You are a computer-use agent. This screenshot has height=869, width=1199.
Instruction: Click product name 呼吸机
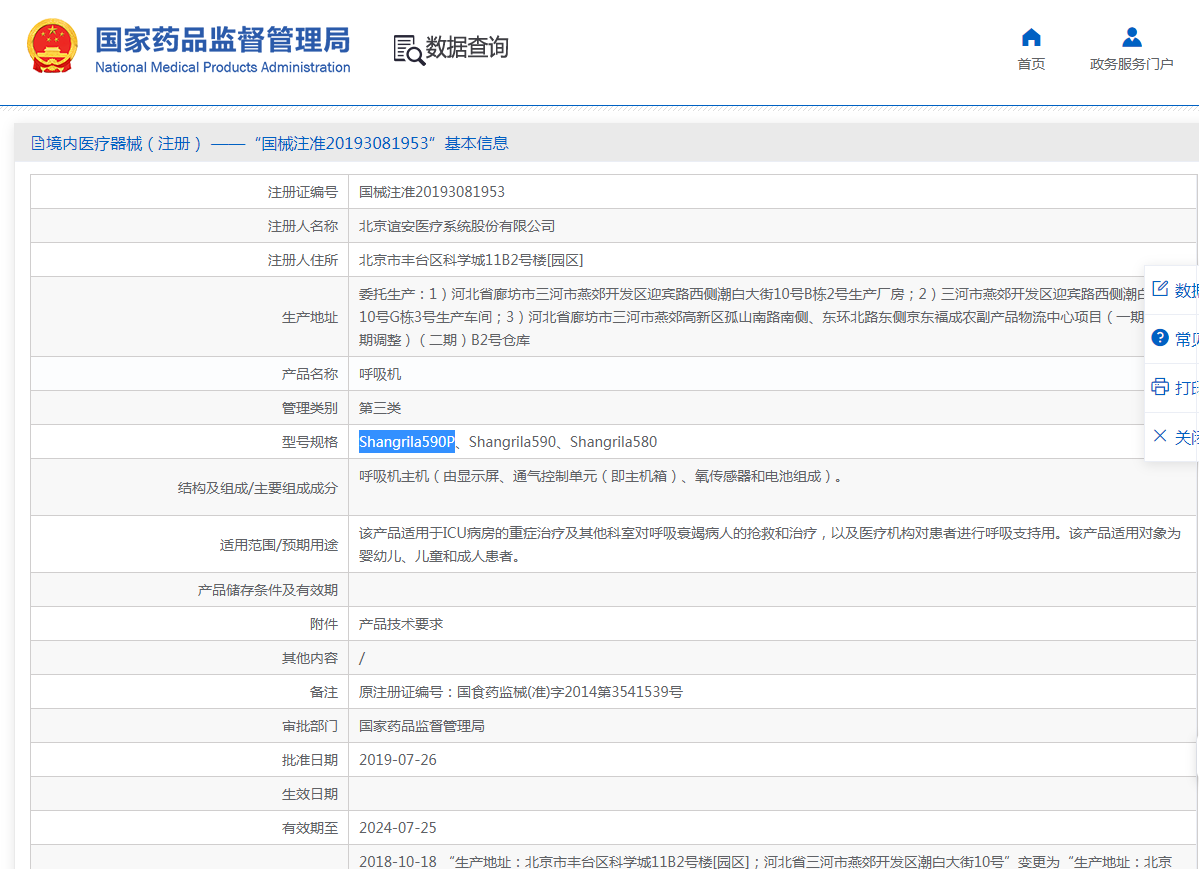click(x=380, y=374)
